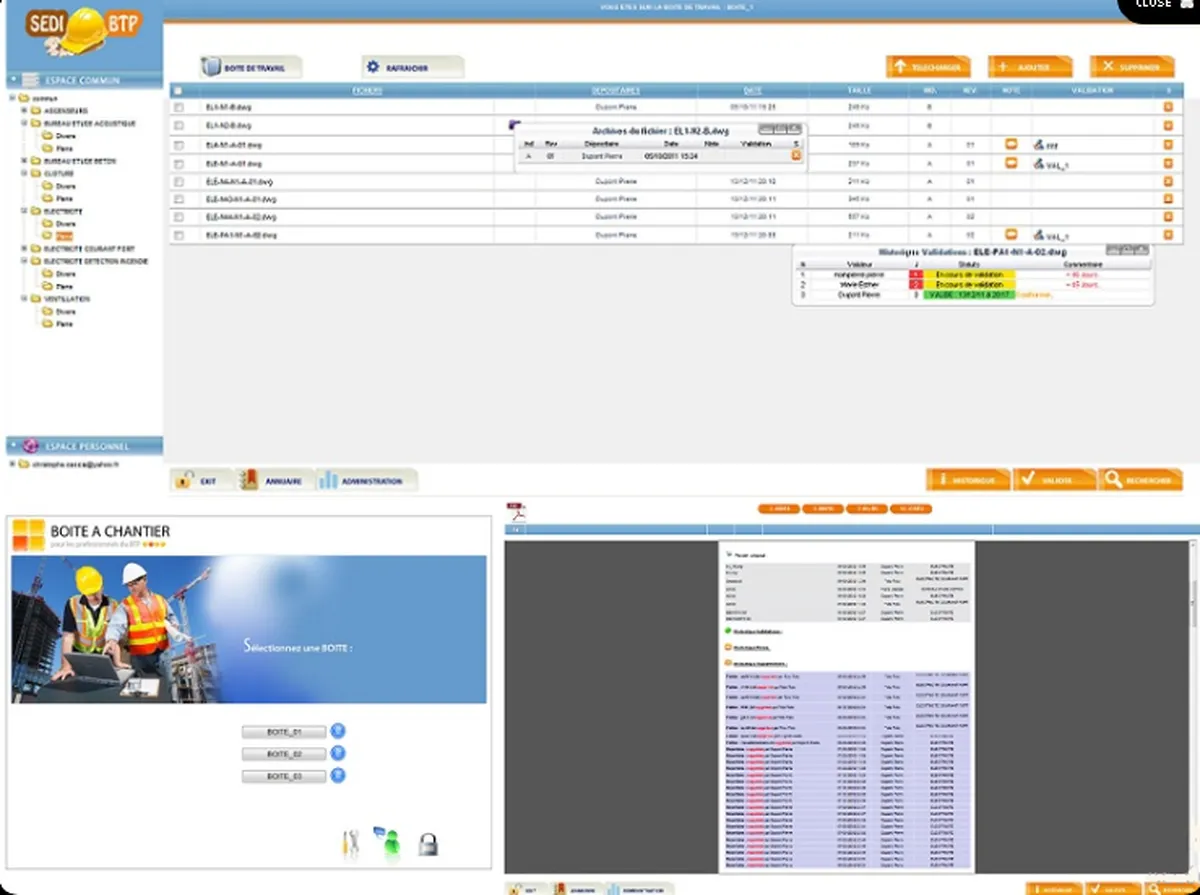Viewport: 1200px width, 895px height.
Task: Click the gear icon of the Rafraichir button
Action: coord(373,67)
